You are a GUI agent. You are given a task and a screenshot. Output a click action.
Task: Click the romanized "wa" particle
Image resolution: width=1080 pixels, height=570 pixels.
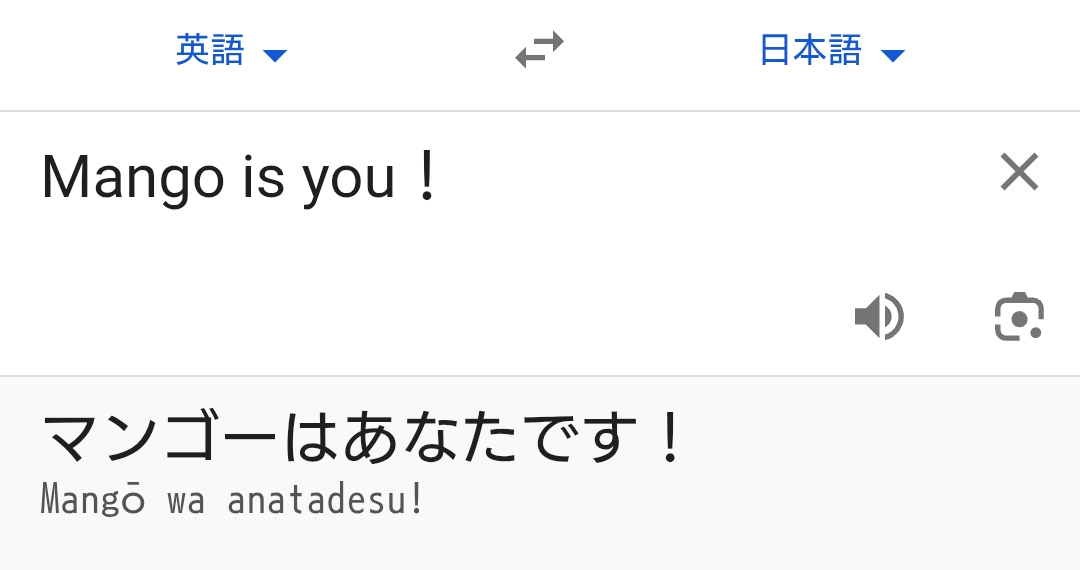[x=186, y=500]
